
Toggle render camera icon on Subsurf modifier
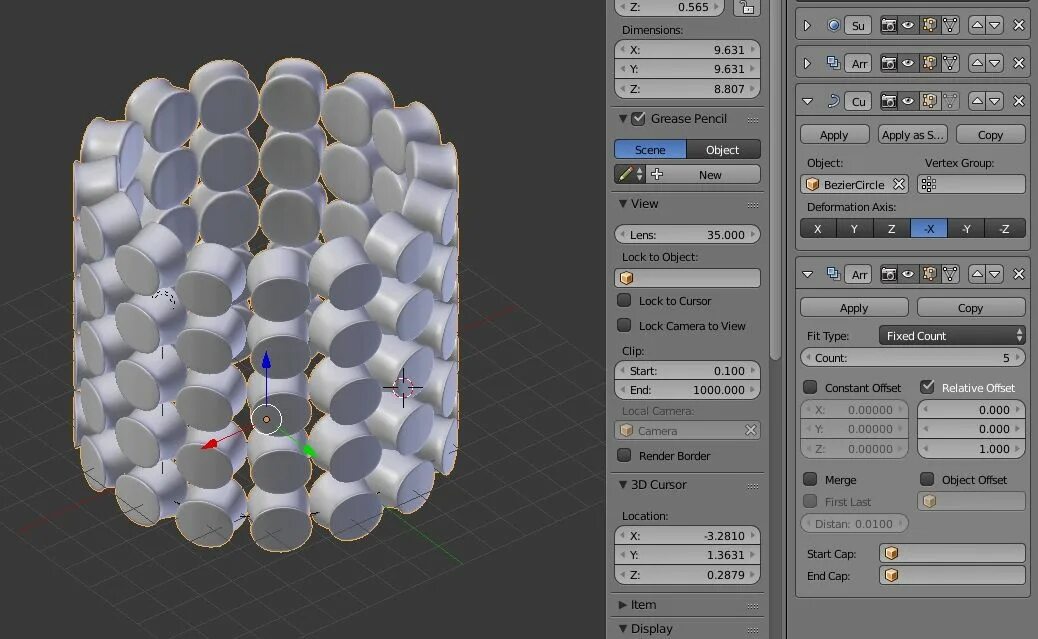pos(888,25)
